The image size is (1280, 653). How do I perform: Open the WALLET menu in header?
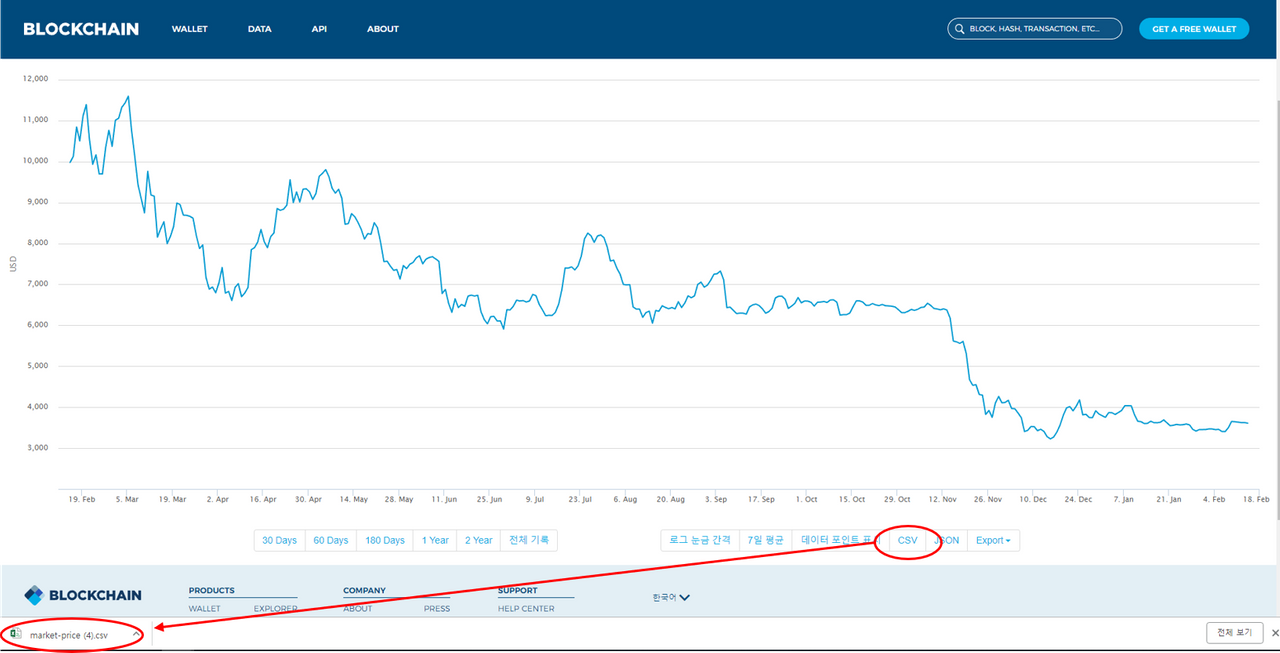[x=189, y=29]
